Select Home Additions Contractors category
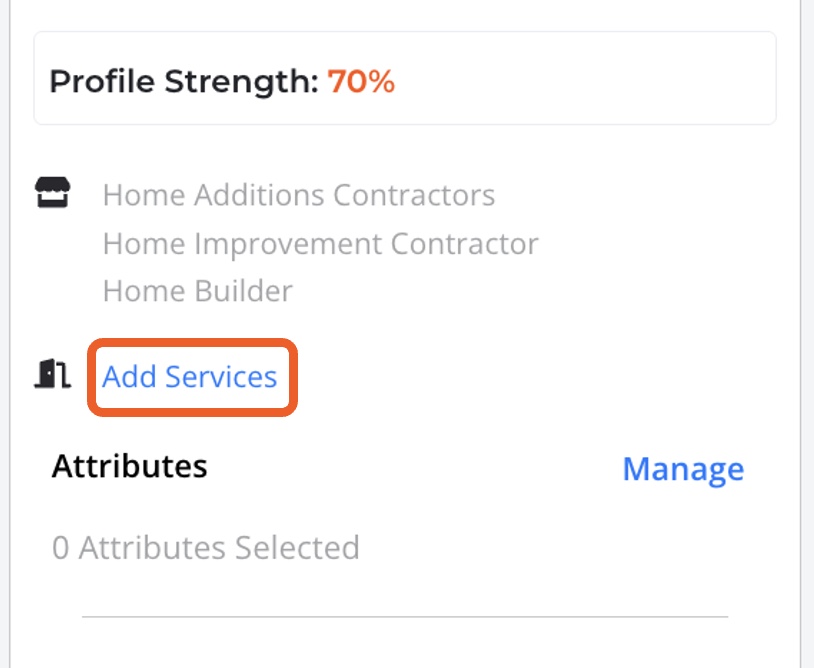The width and height of the screenshot is (814, 668). click(298, 194)
